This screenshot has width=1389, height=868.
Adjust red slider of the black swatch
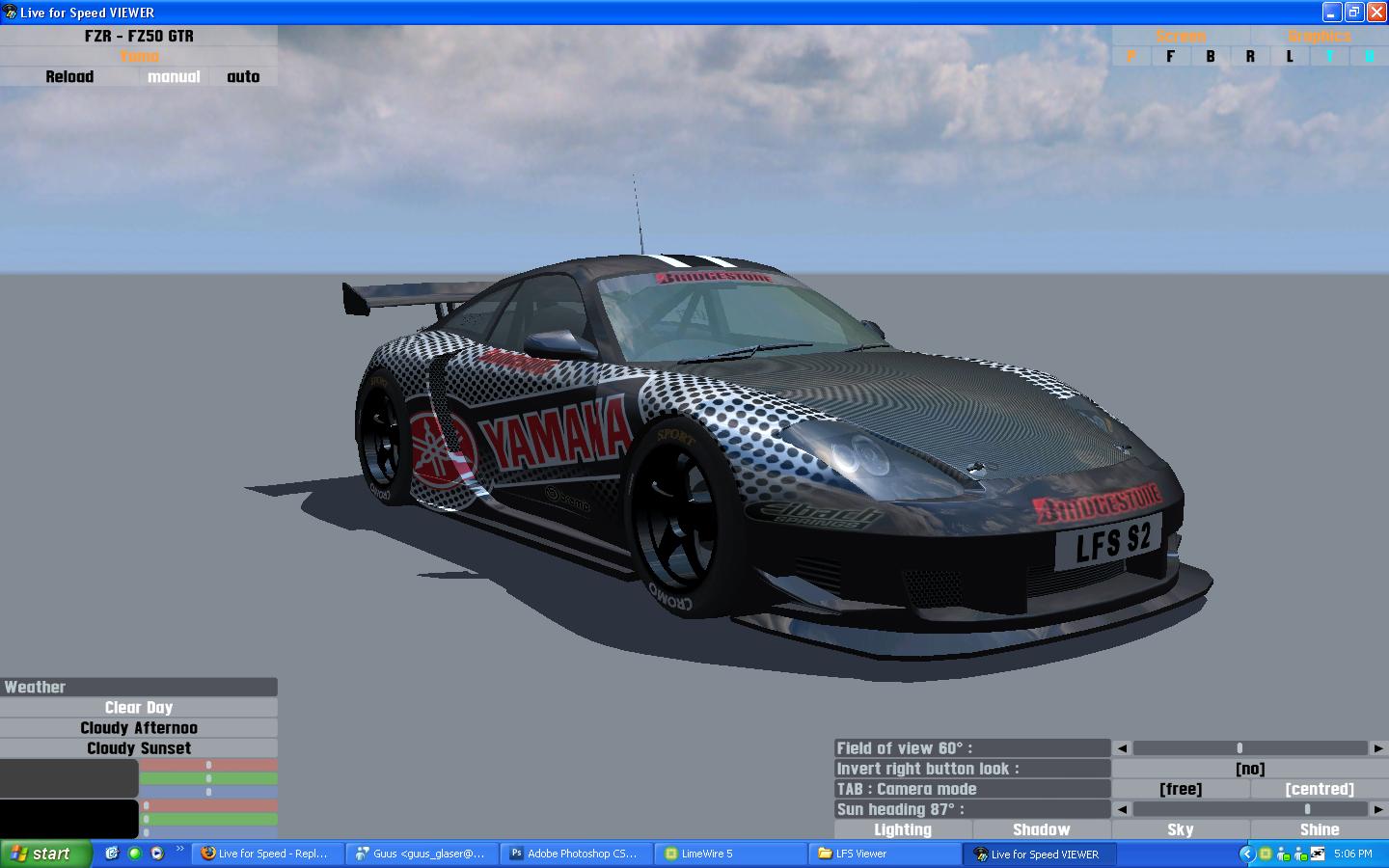[208, 805]
